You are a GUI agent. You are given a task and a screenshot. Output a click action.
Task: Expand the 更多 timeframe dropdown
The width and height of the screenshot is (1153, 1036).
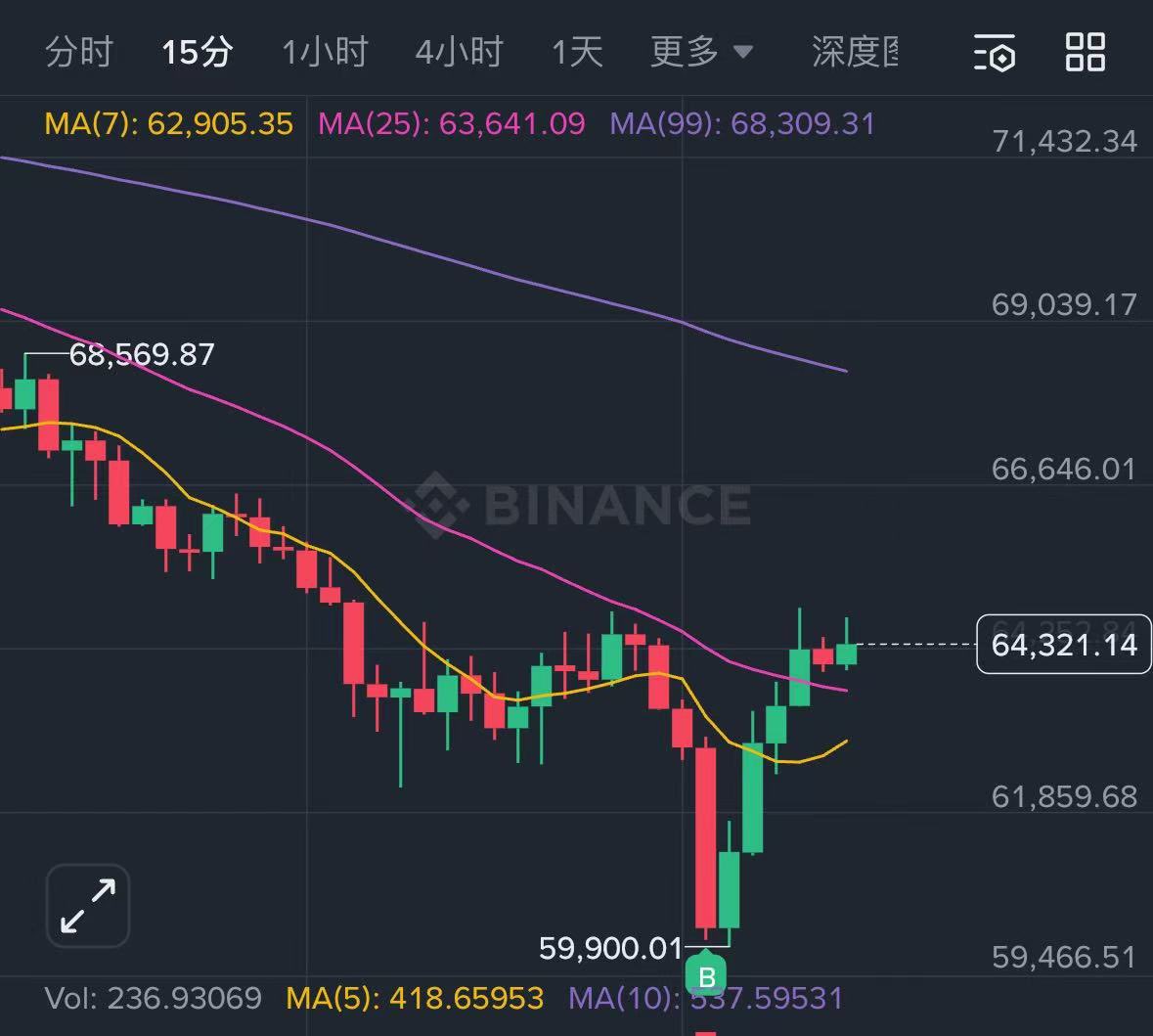pyautogui.click(x=701, y=52)
